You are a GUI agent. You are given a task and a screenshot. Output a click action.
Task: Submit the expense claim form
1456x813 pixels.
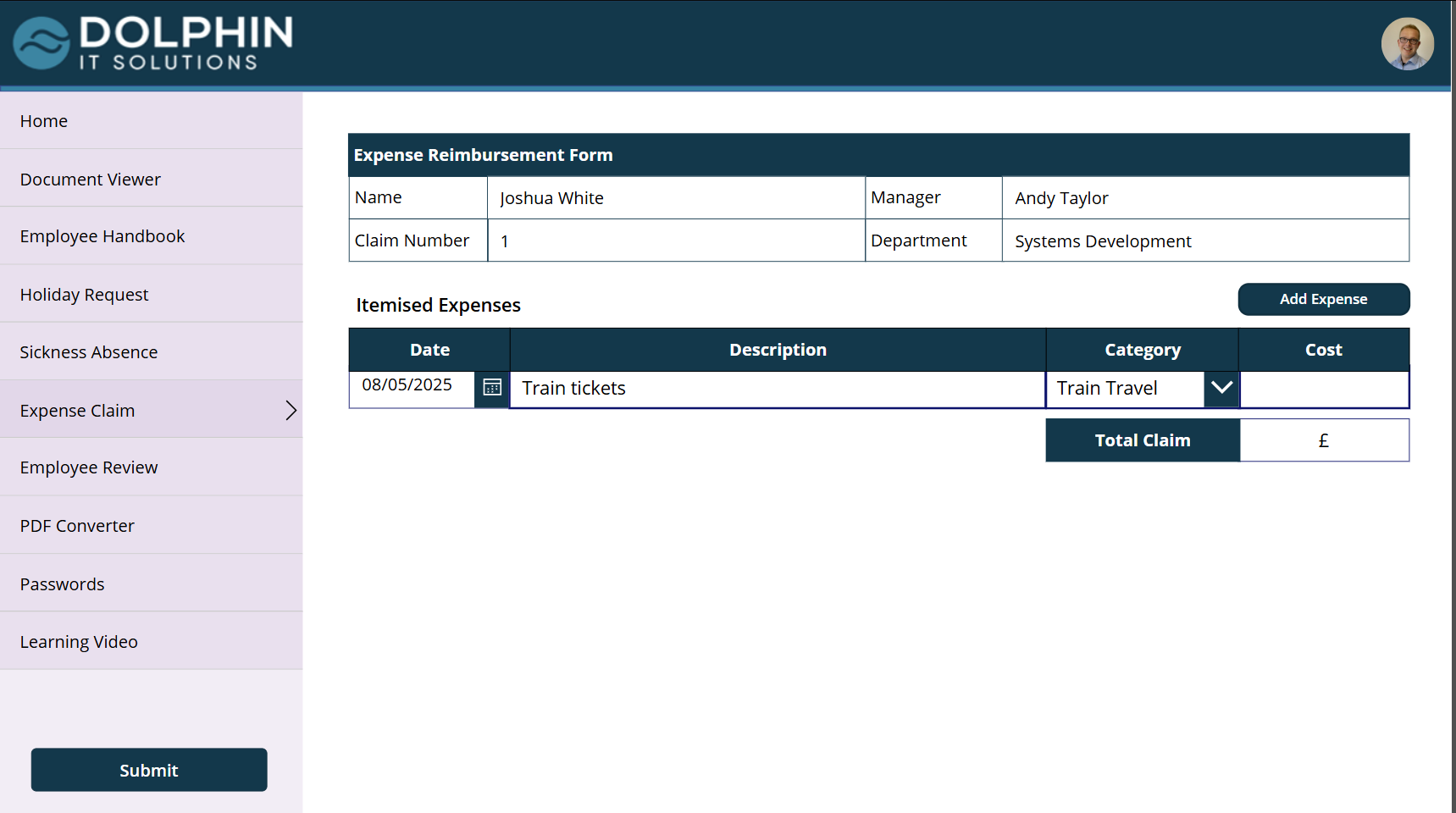pyautogui.click(x=149, y=770)
